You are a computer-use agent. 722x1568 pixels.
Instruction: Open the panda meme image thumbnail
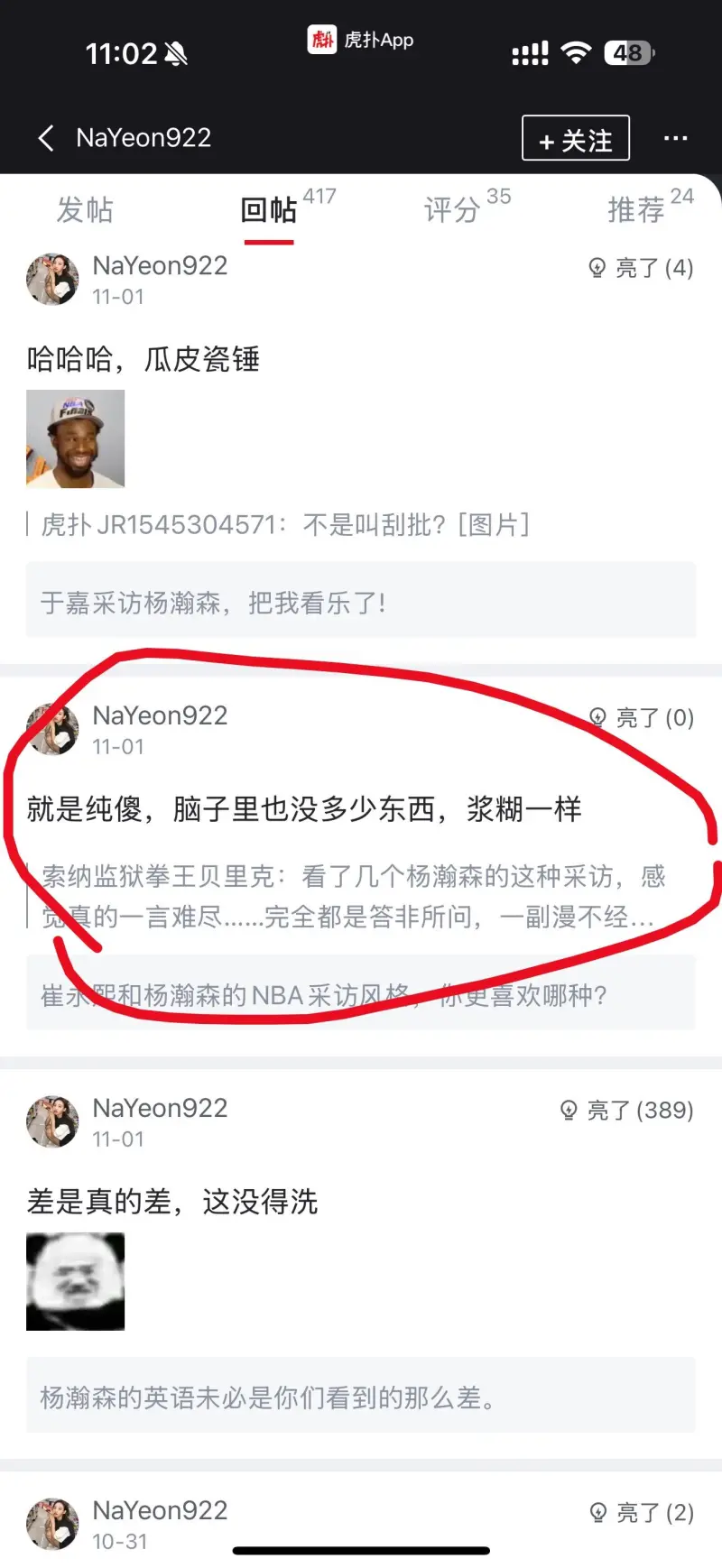pos(76,1282)
